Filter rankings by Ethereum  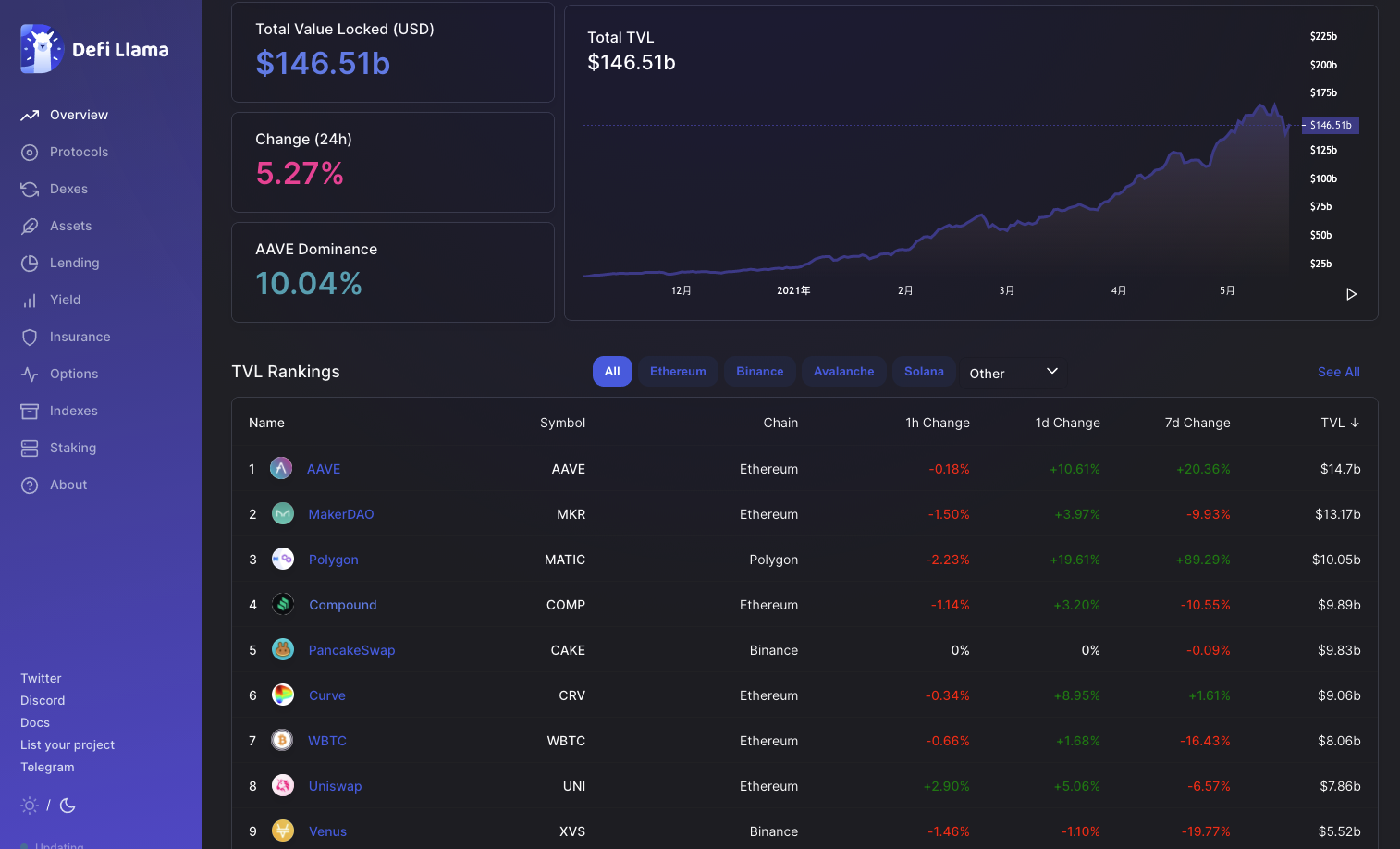(x=678, y=371)
